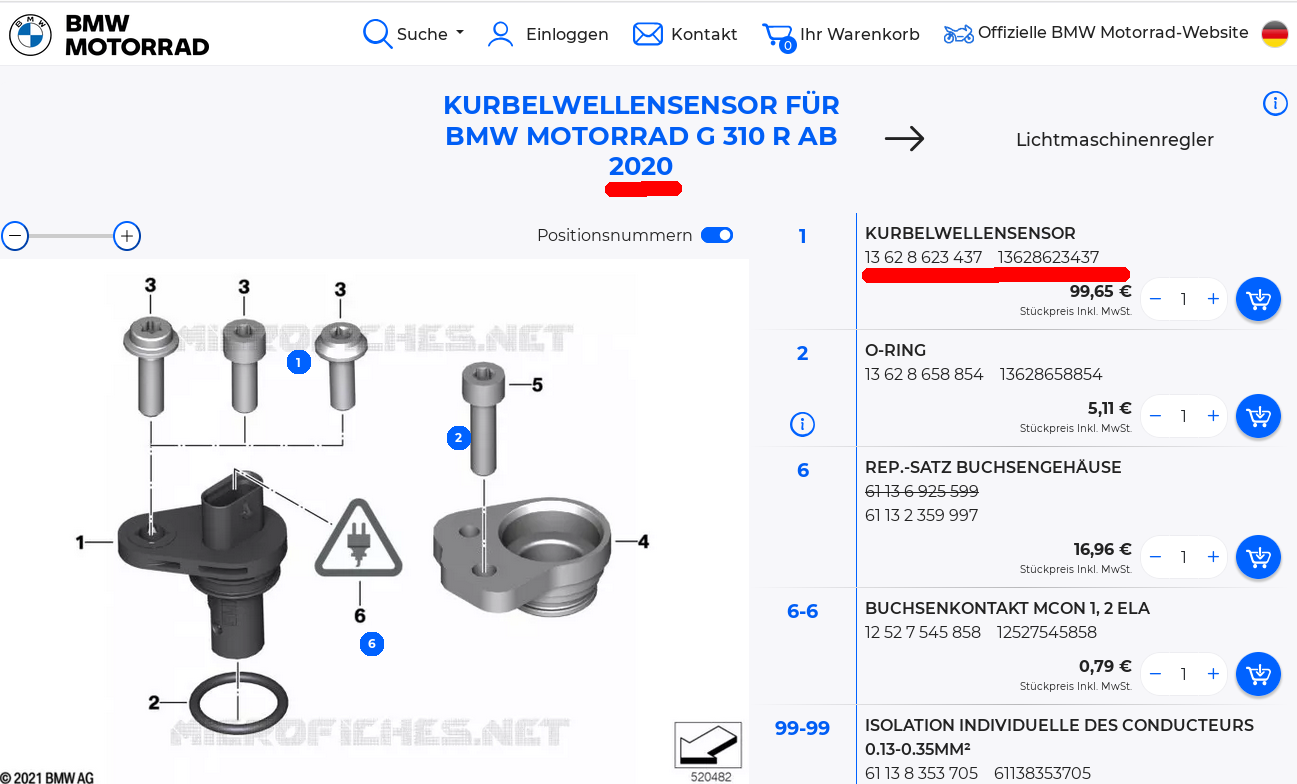This screenshot has height=784, width=1297.
Task: Open the Kontakt page link
Action: point(704,34)
